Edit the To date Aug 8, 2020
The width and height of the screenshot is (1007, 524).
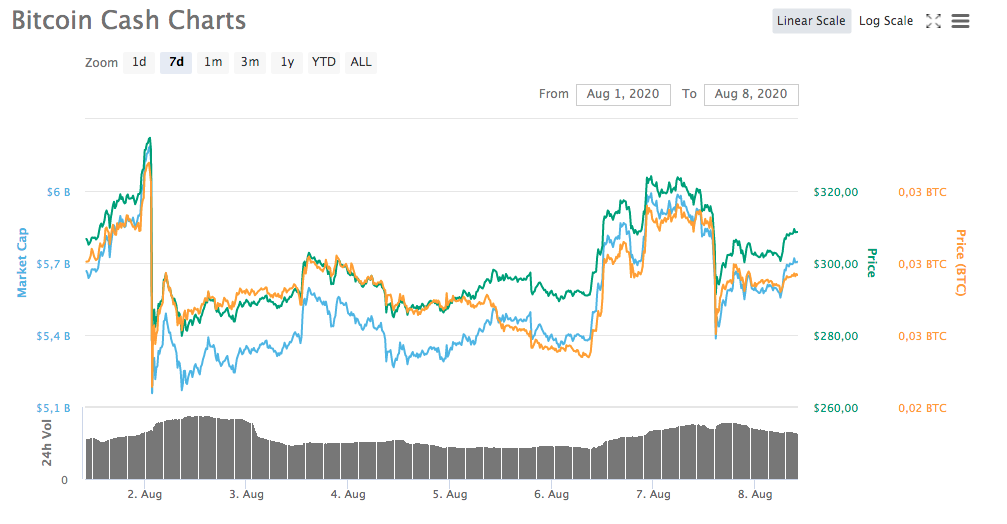click(751, 94)
